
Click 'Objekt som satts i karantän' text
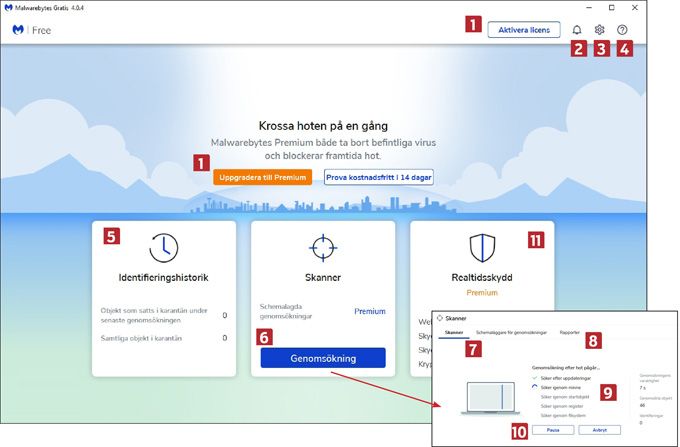(154, 315)
